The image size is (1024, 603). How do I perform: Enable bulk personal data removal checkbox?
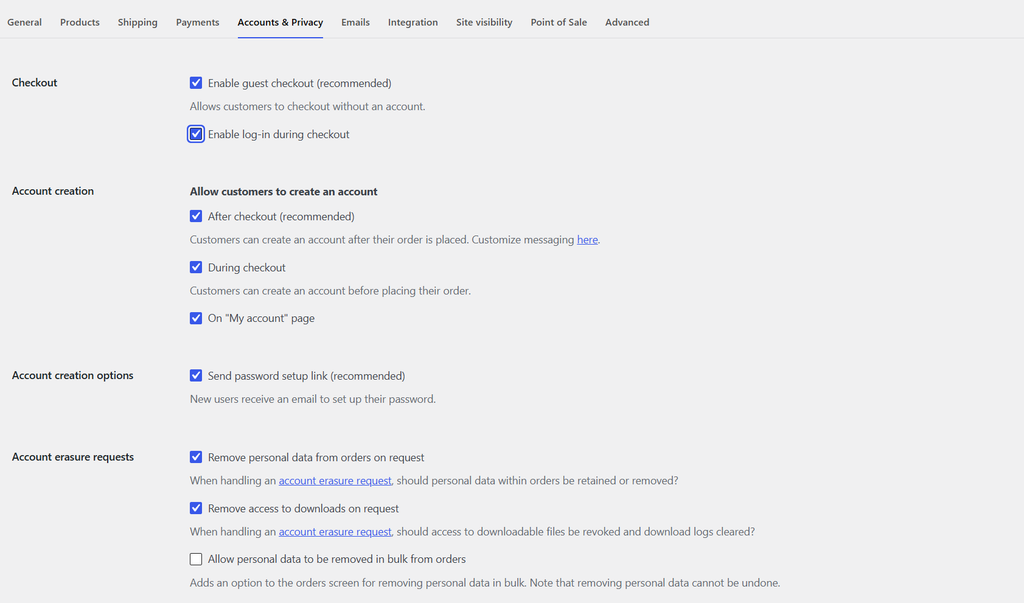click(196, 559)
